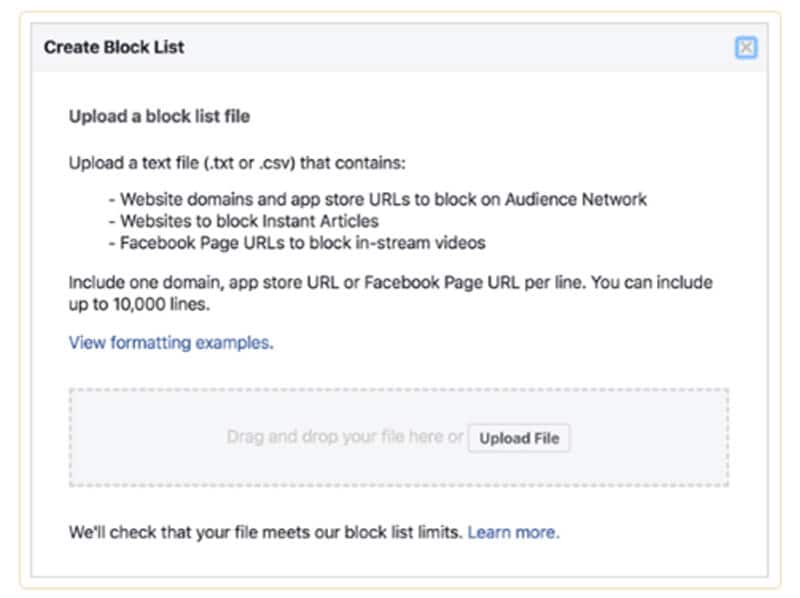The image size is (800, 598).
Task: Click the 'Upload a text file' intro line
Action: pyautogui.click(x=238, y=163)
